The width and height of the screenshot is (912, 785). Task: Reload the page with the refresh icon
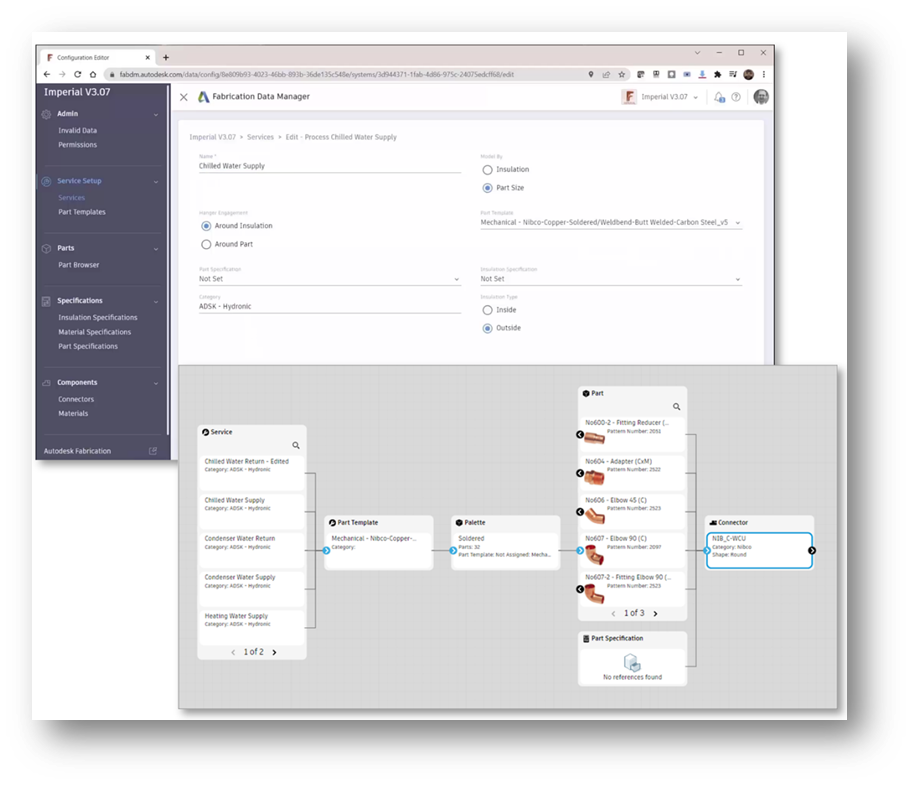click(x=77, y=74)
